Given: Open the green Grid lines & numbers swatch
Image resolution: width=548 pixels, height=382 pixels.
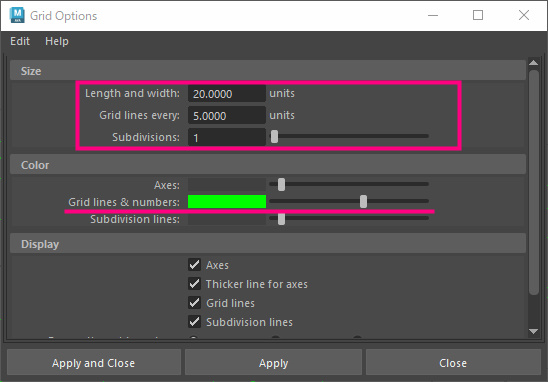Looking at the screenshot, I should 227,202.
